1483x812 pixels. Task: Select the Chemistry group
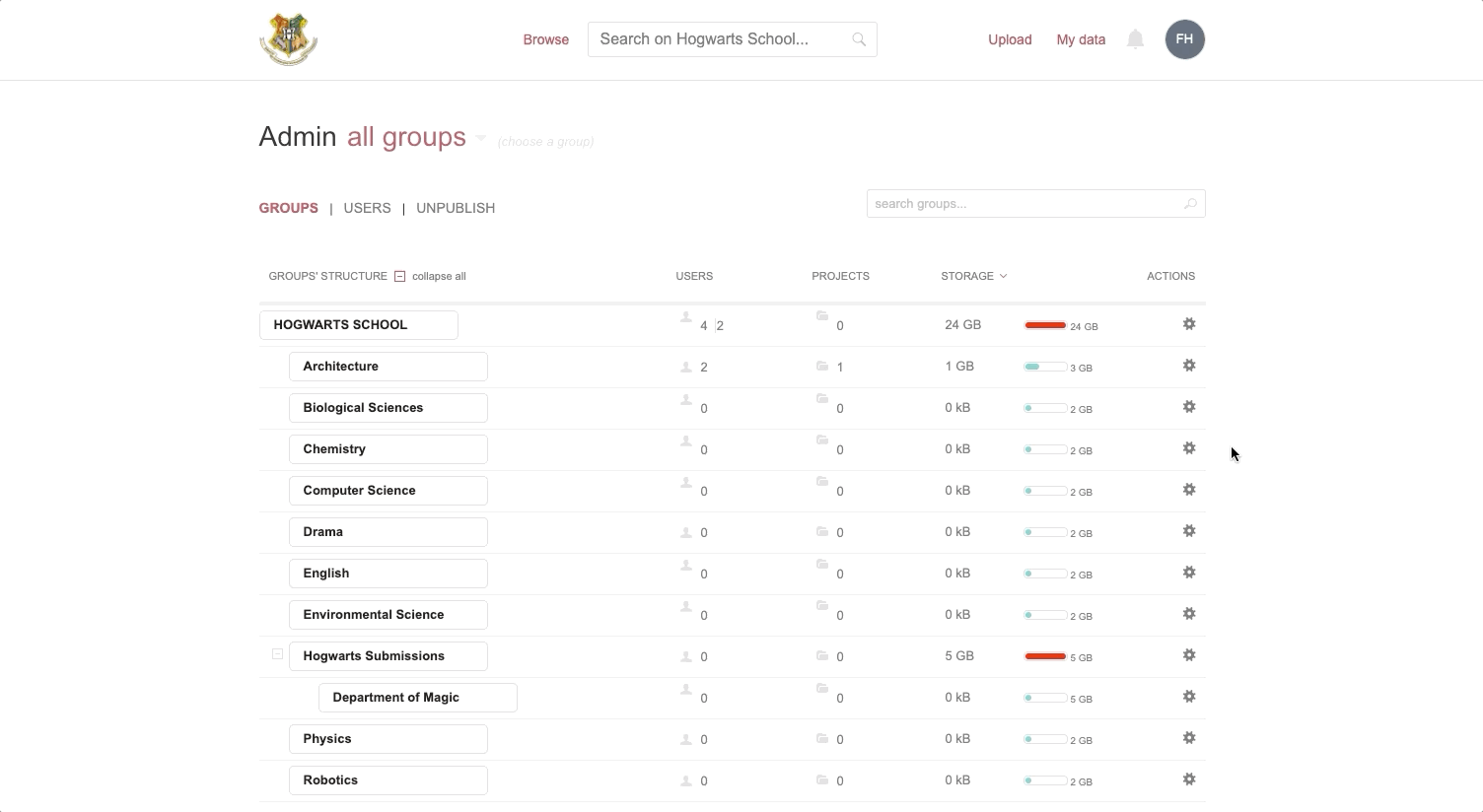(x=388, y=449)
